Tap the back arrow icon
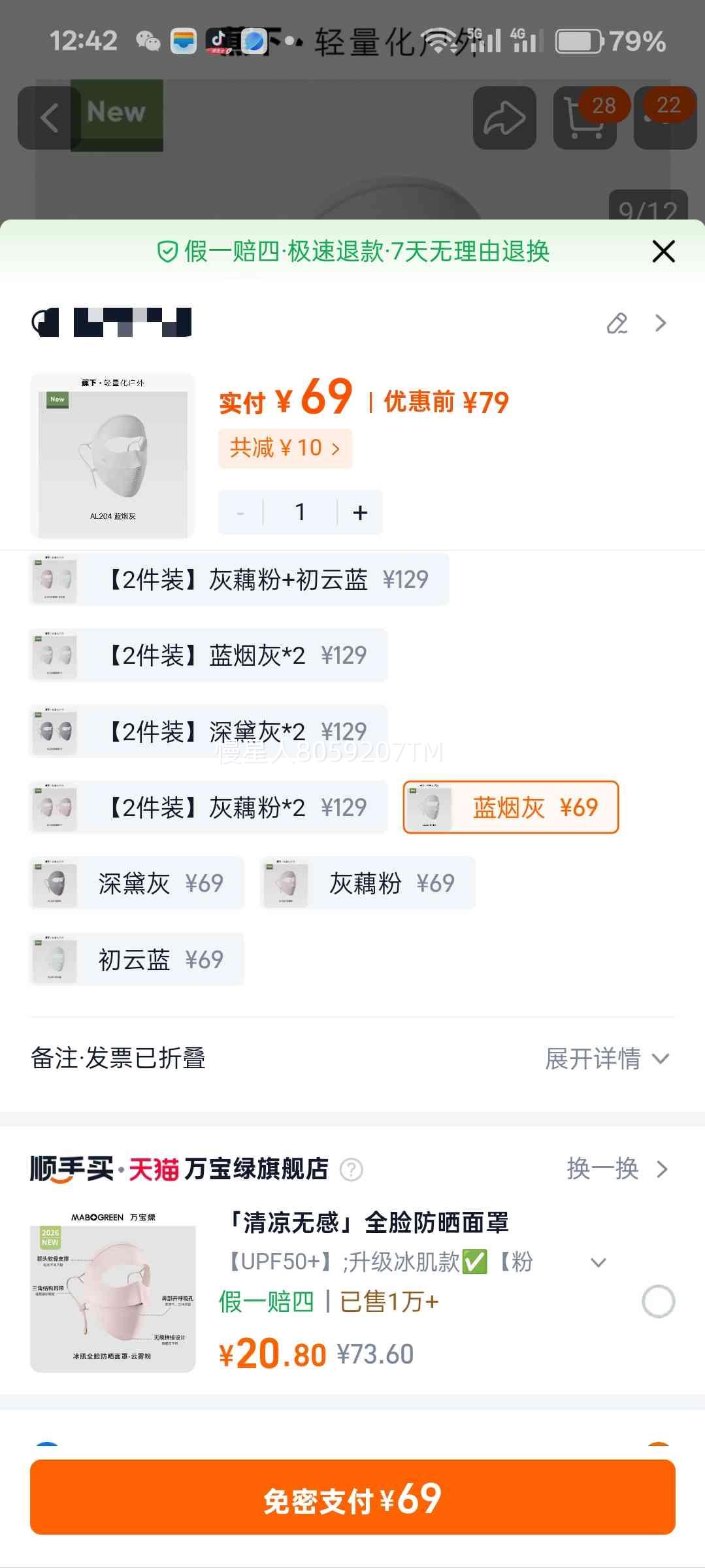 tap(49, 118)
